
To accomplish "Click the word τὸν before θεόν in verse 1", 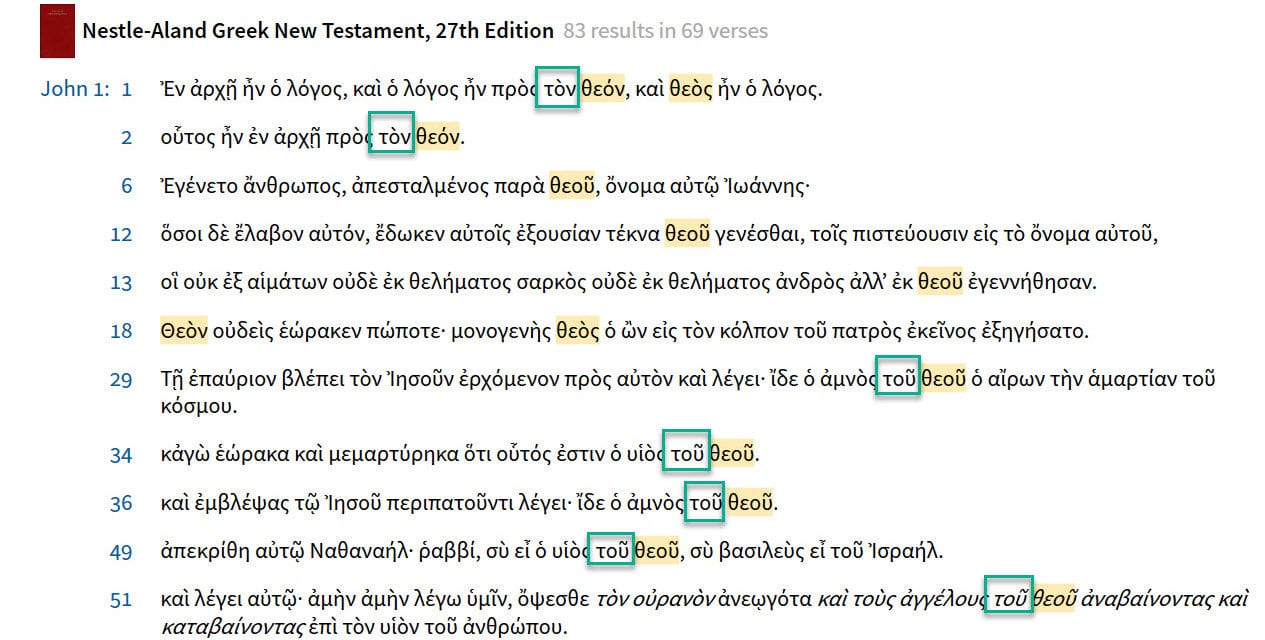I will (x=558, y=89).
